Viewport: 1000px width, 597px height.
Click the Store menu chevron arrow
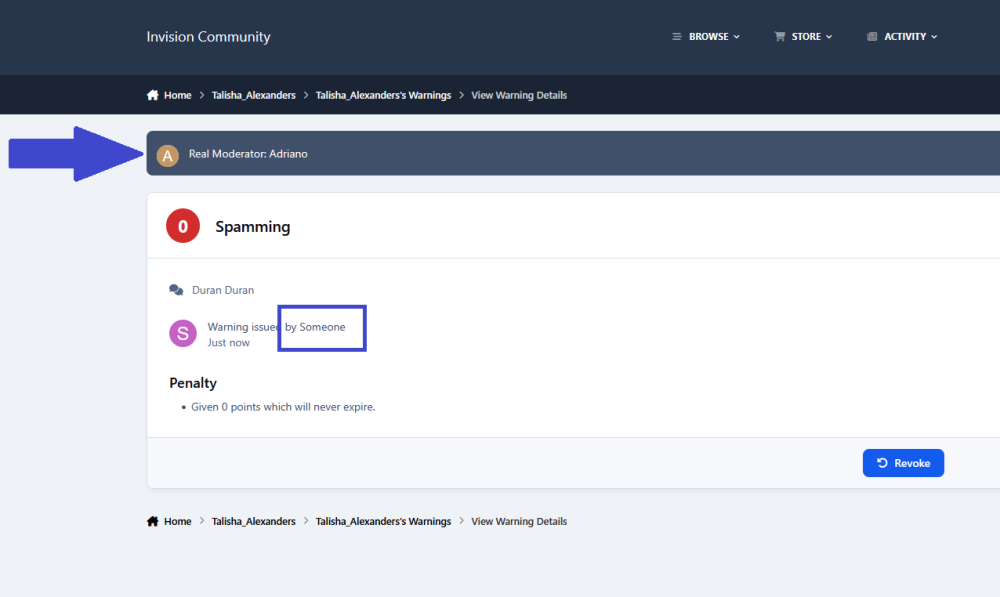tap(829, 37)
